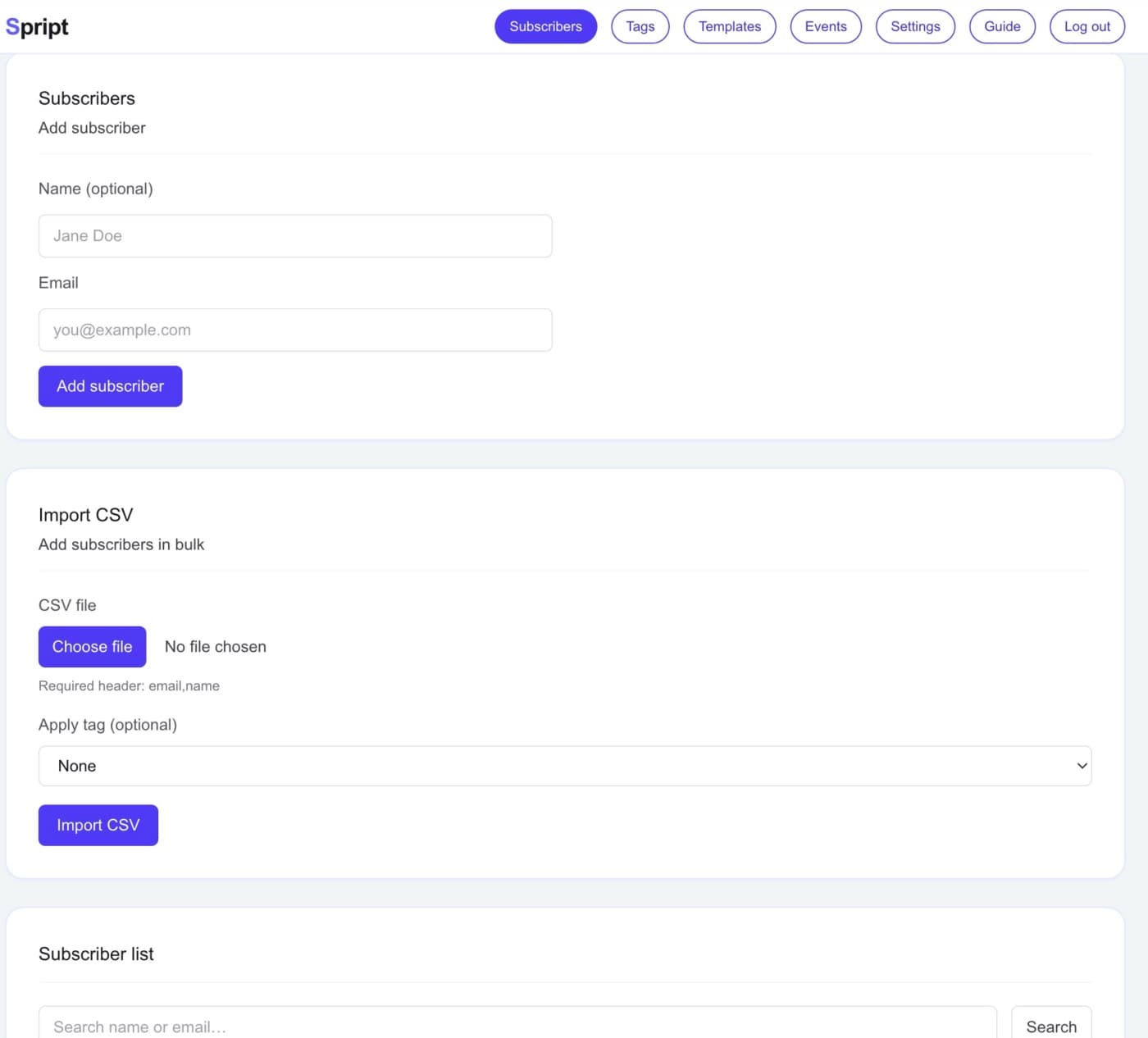Switch to the Templates tab
Viewport: 1148px width, 1038px height.
click(729, 25)
